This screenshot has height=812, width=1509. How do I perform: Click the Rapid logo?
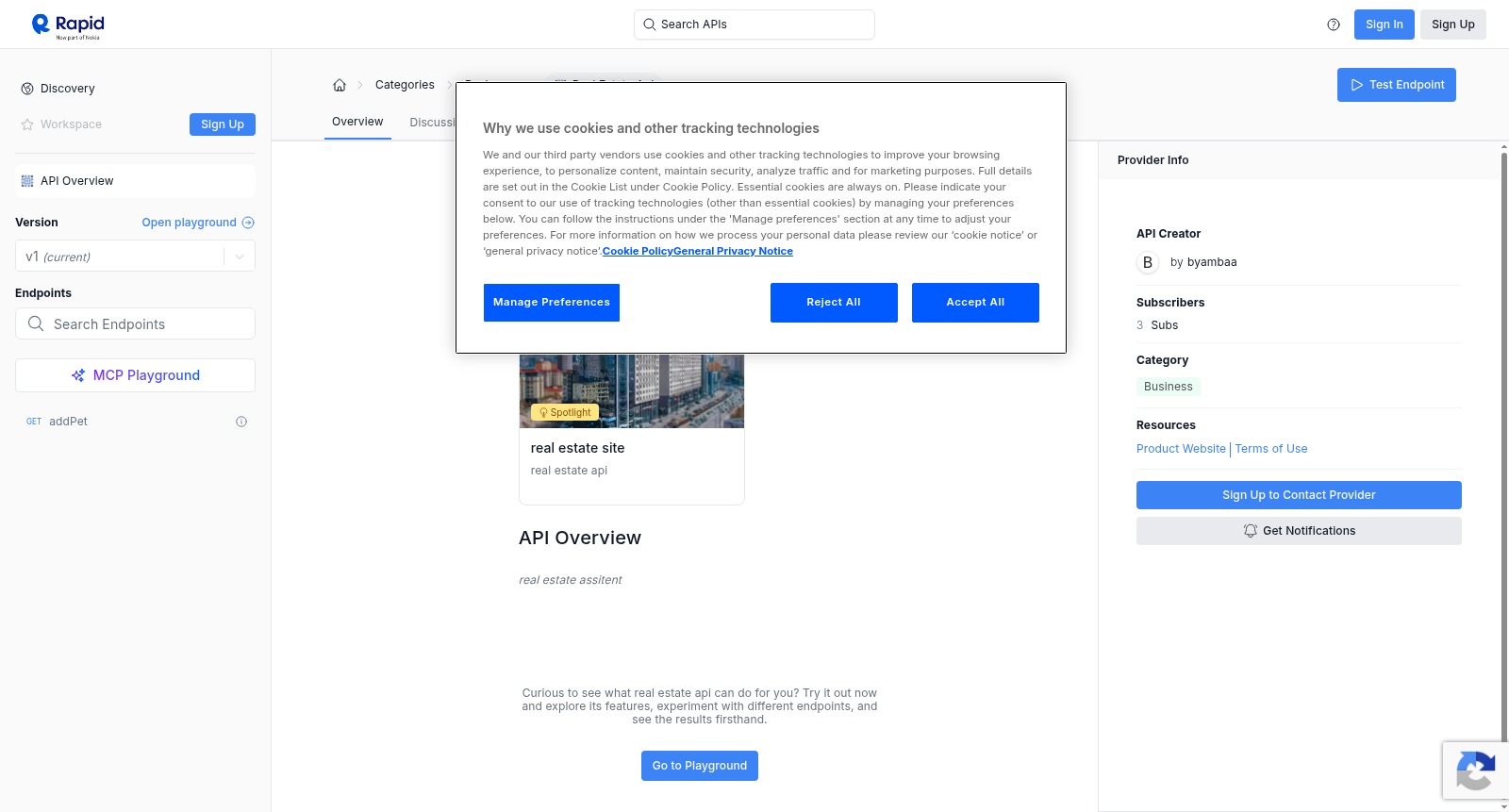pos(68,25)
